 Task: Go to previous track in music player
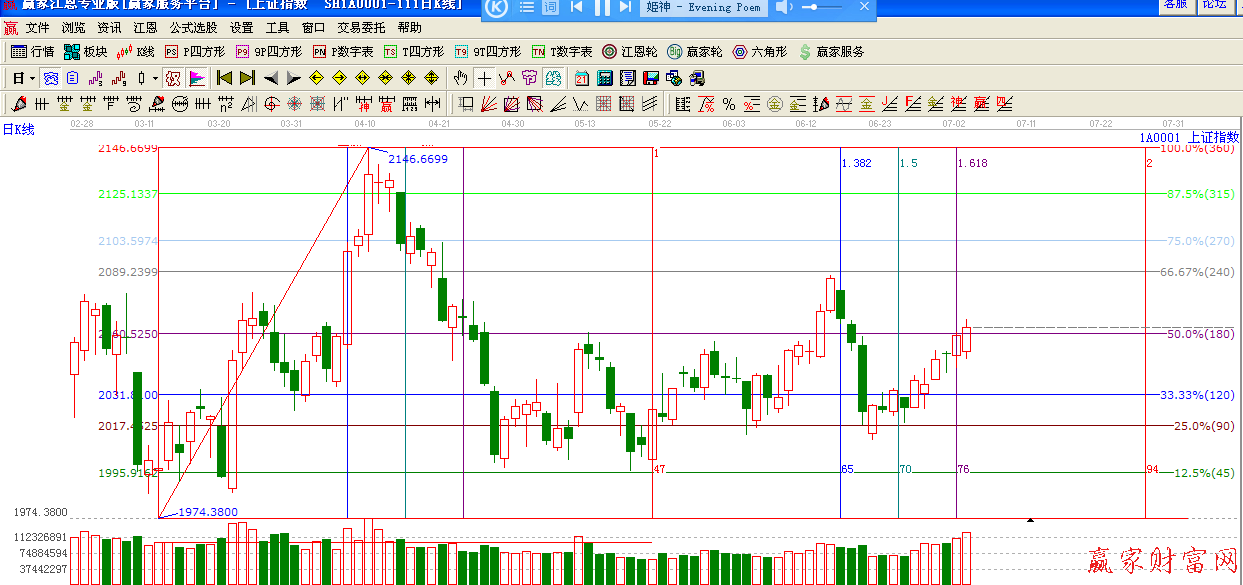(577, 7)
